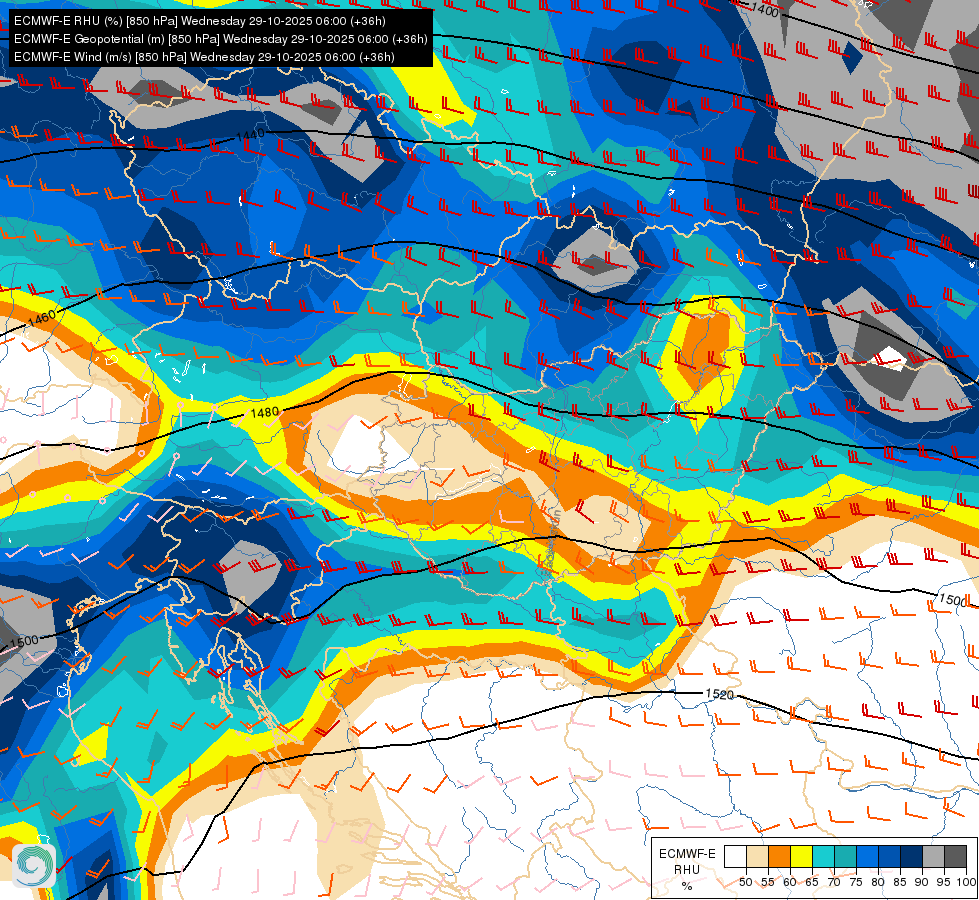The height and width of the screenshot is (900, 979).
Task: Click the legend label '50'
Action: (745, 882)
